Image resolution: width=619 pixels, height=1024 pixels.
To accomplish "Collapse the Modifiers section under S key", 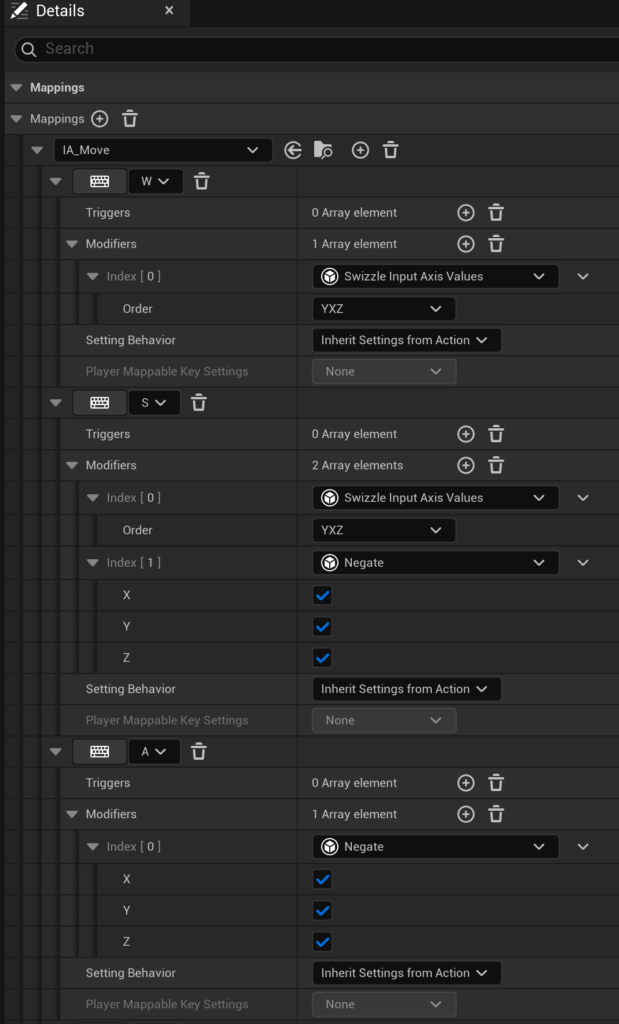I will pos(72,465).
